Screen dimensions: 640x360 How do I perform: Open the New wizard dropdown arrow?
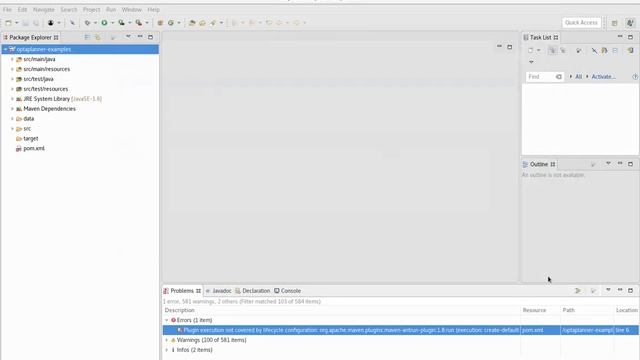[x=17, y=23]
